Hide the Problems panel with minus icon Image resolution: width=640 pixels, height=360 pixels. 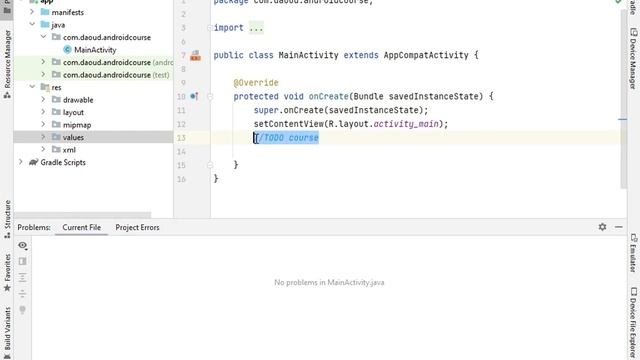(x=619, y=227)
